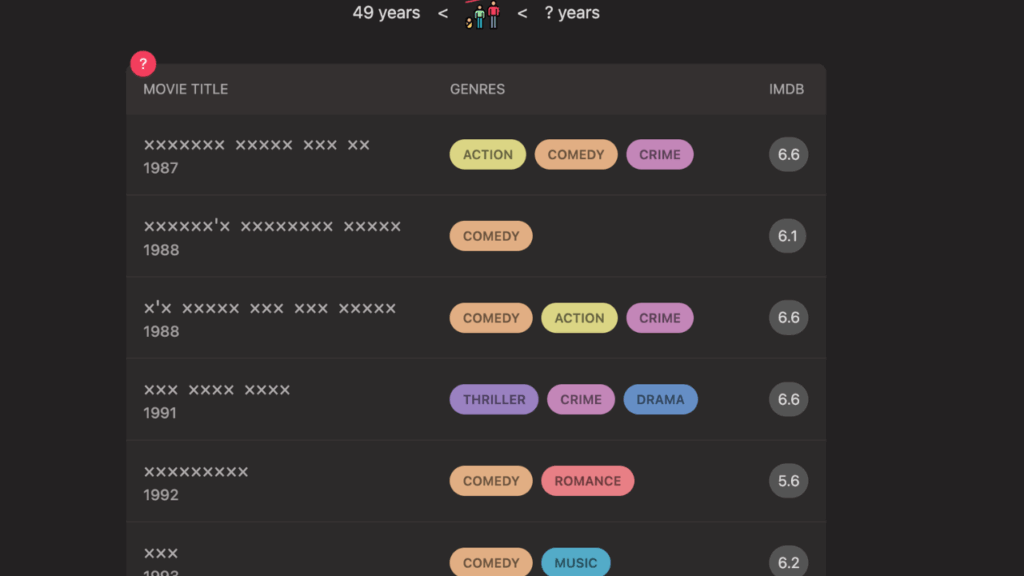Click the 5.6 IMDB rating badge
This screenshot has height=576, width=1024.
pos(788,481)
